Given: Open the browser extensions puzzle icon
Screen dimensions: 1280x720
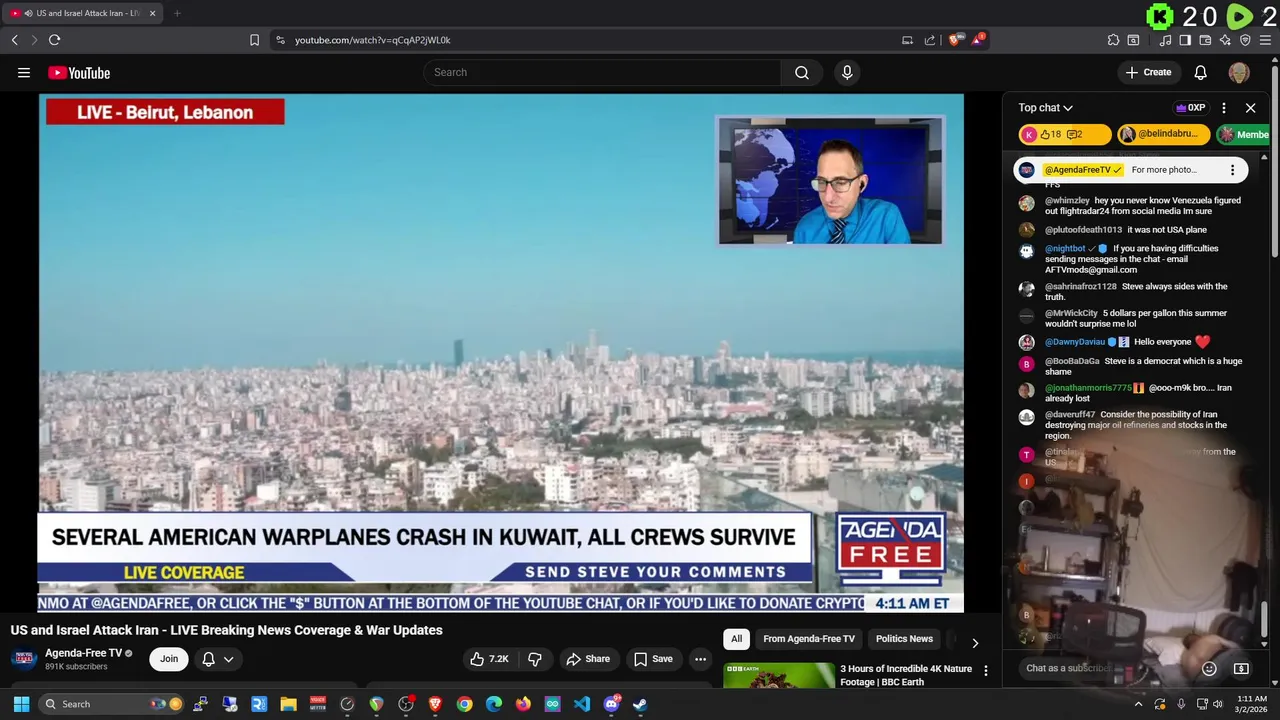Looking at the screenshot, I should point(1113,40).
